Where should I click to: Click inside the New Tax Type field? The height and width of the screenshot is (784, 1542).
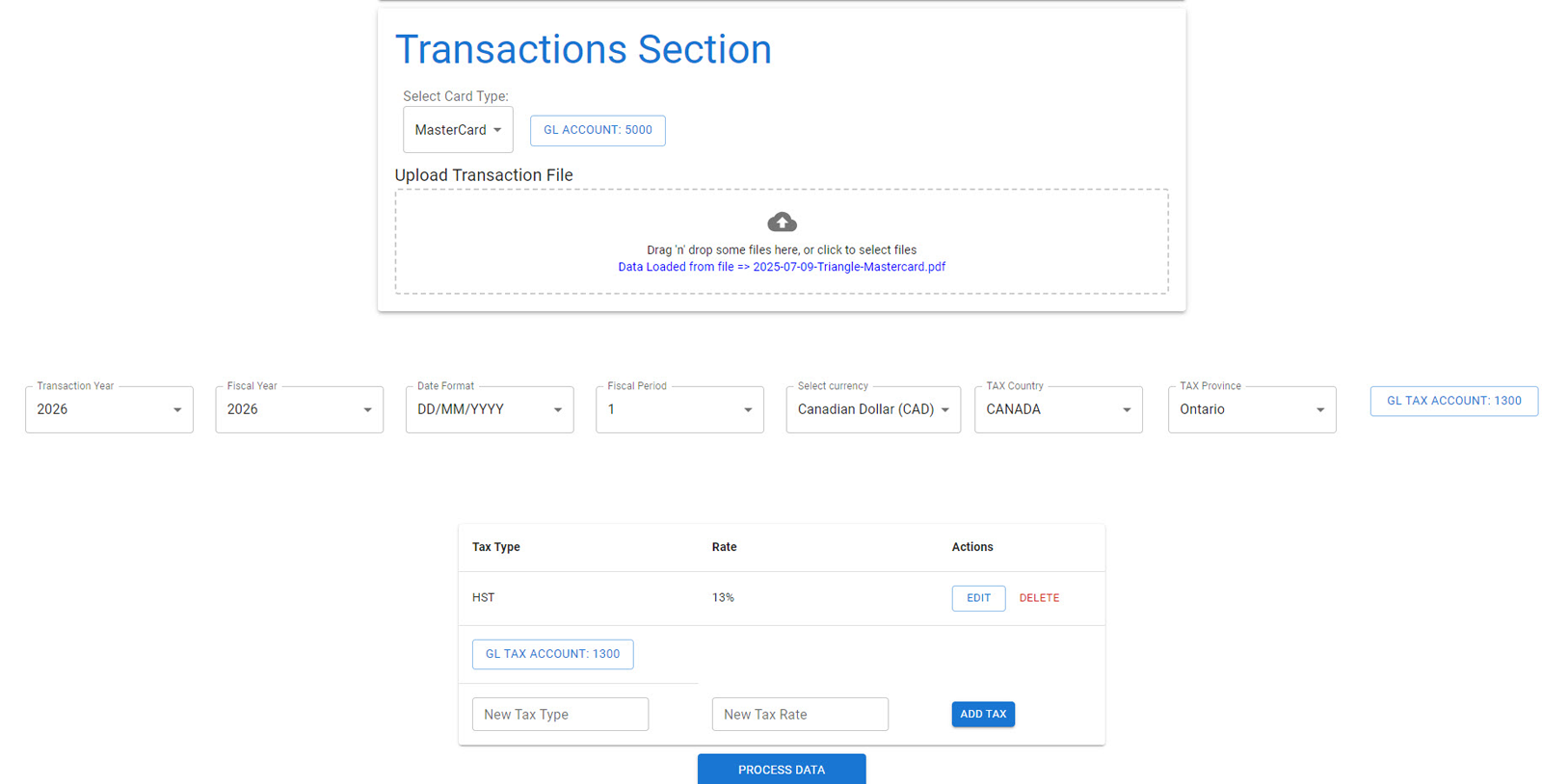559,714
